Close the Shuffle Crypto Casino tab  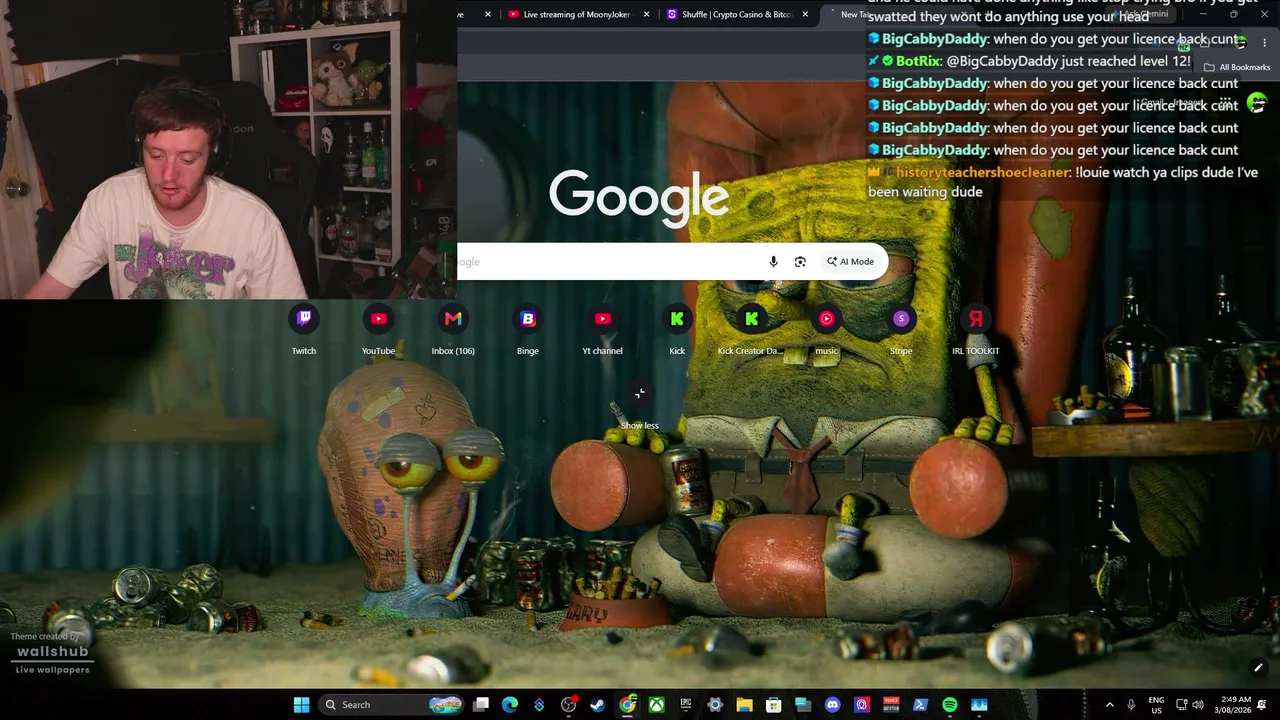805,15
